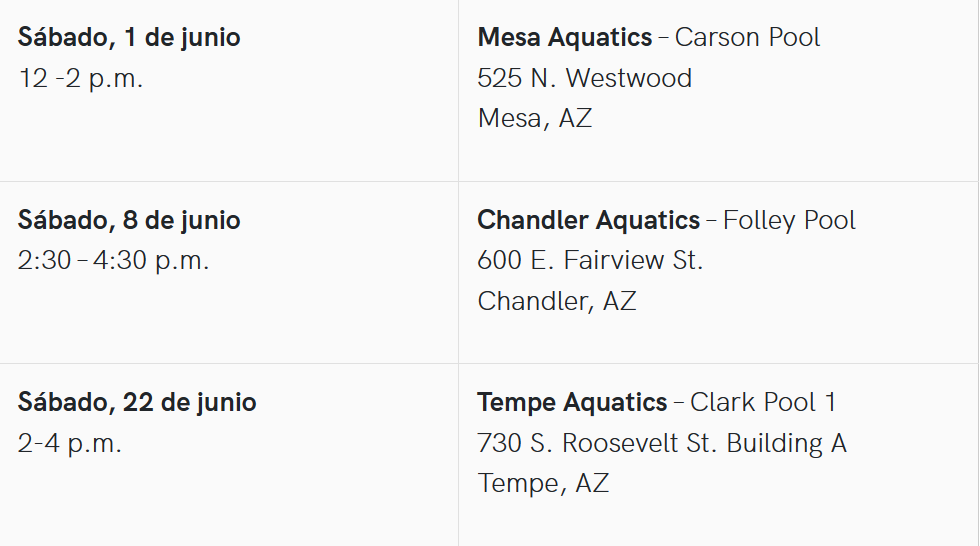Click the Mesa, AZ city line

(x=534, y=119)
